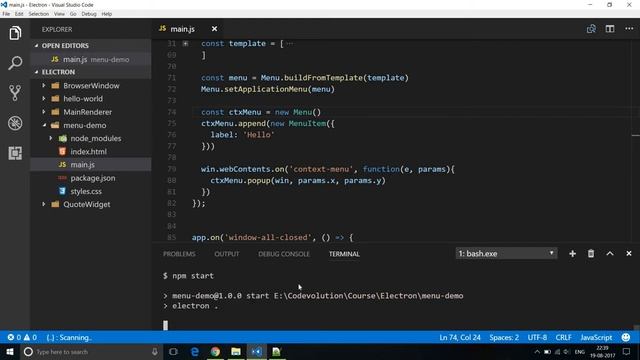Click the errors and warnings status icon
Screen dimensions: 640x360
click(x=22, y=338)
